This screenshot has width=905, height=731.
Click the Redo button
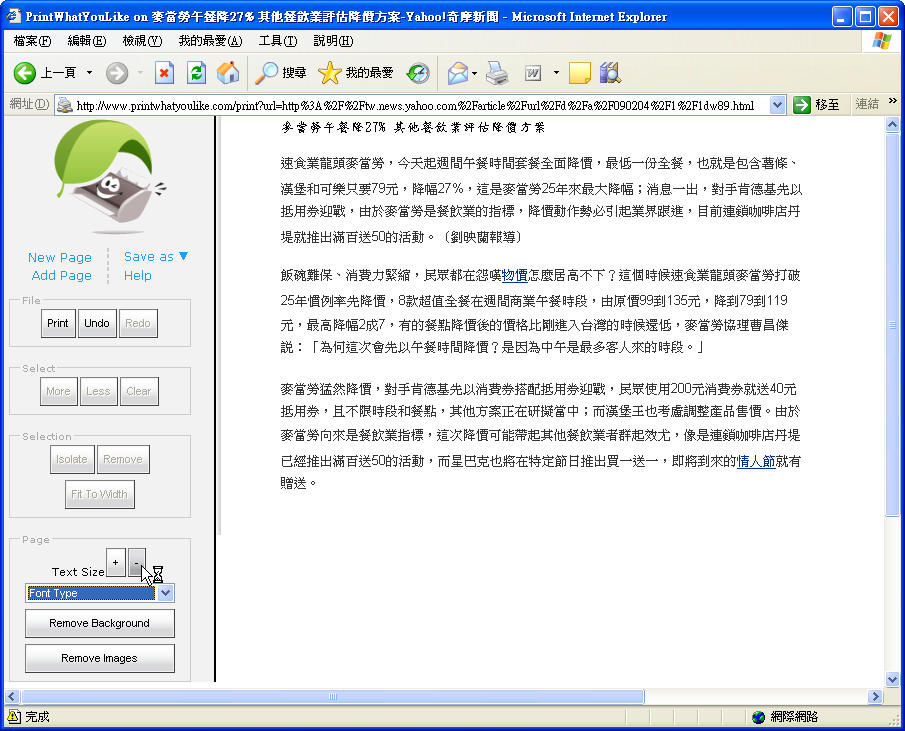click(138, 323)
